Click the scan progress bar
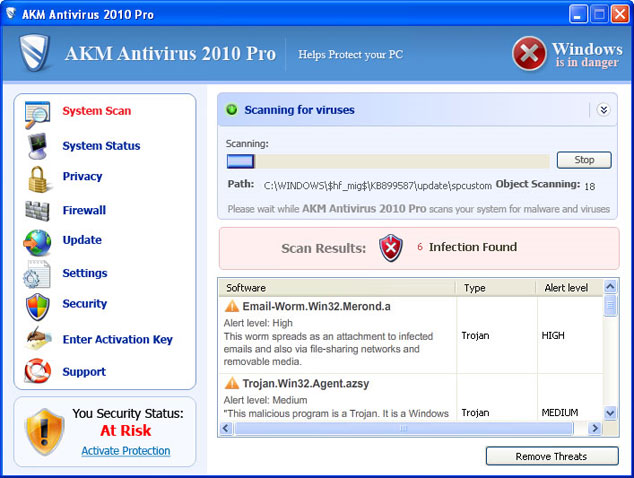 [388, 161]
